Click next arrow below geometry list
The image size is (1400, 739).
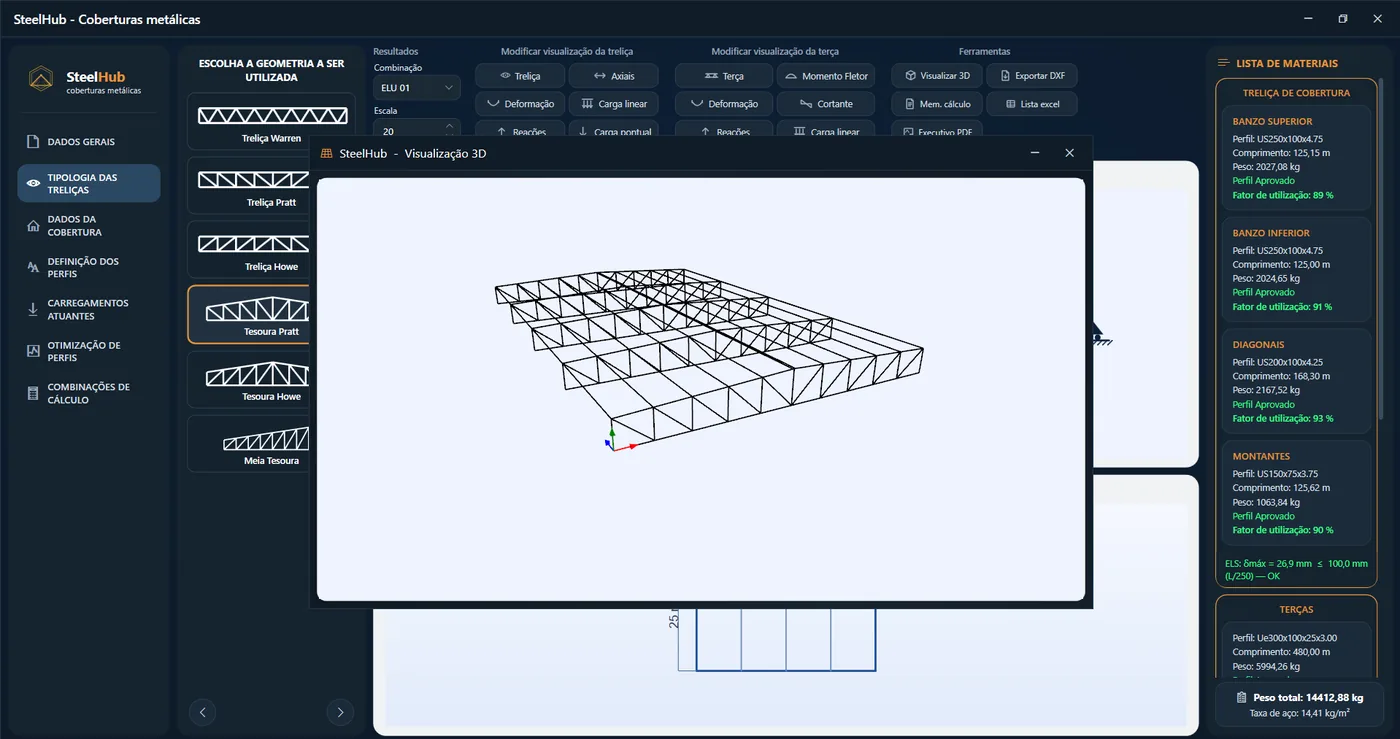click(340, 712)
